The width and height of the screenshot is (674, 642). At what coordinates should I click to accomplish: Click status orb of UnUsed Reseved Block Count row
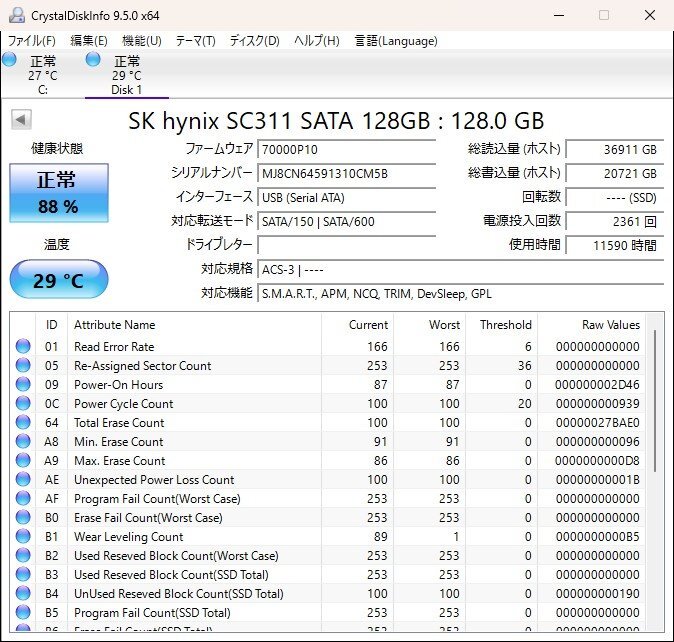click(23, 593)
